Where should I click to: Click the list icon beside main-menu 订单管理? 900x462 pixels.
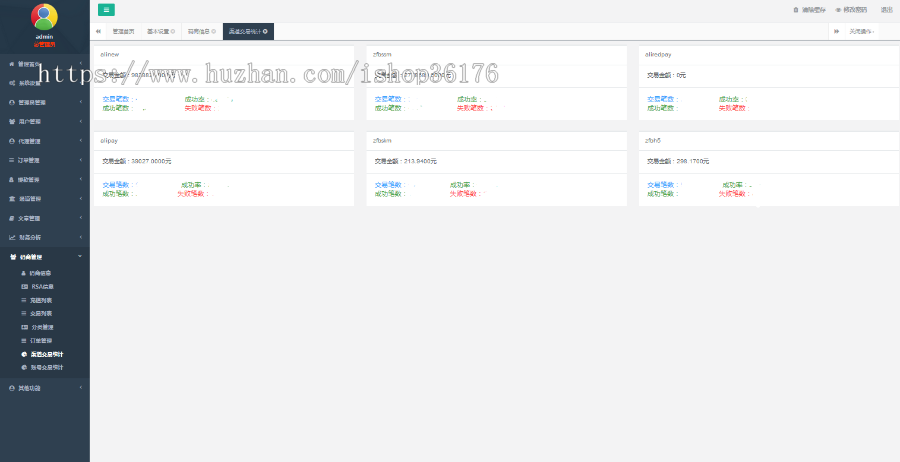click(x=11, y=160)
